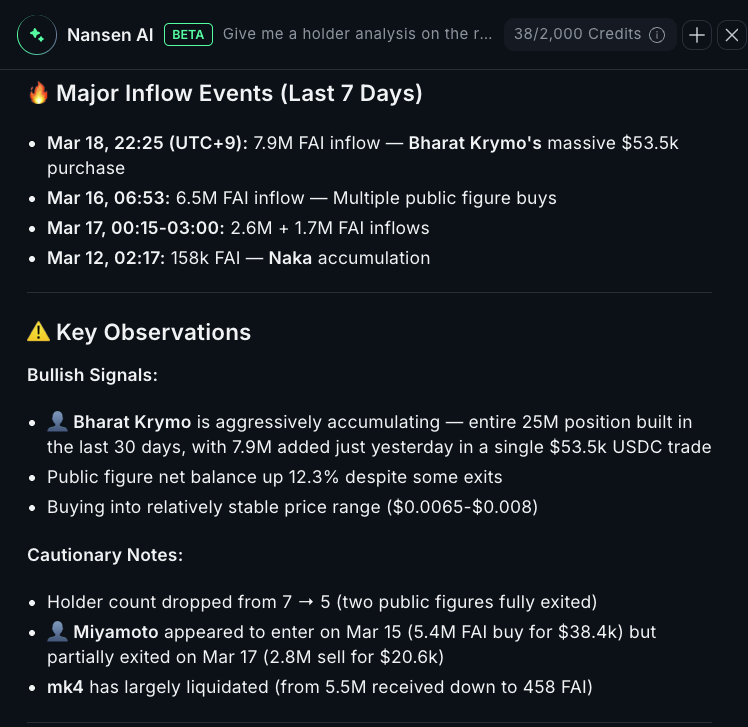Click the mk4 holder name

pos(65,686)
